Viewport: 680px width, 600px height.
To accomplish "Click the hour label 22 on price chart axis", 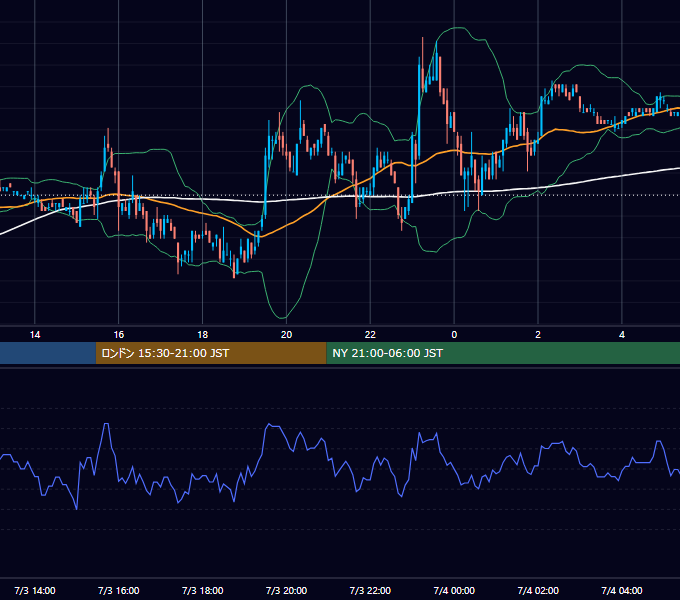I will tap(370, 335).
